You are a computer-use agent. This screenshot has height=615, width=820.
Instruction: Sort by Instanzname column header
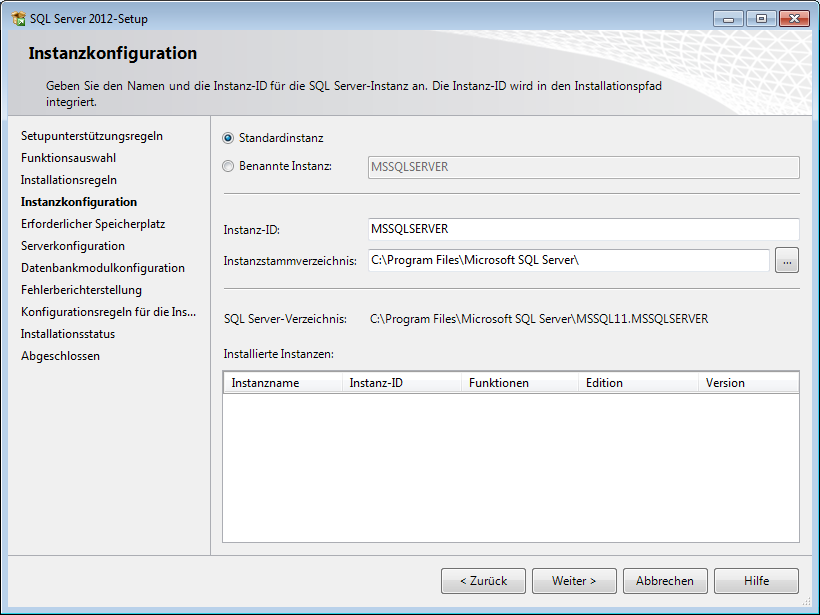[283, 383]
